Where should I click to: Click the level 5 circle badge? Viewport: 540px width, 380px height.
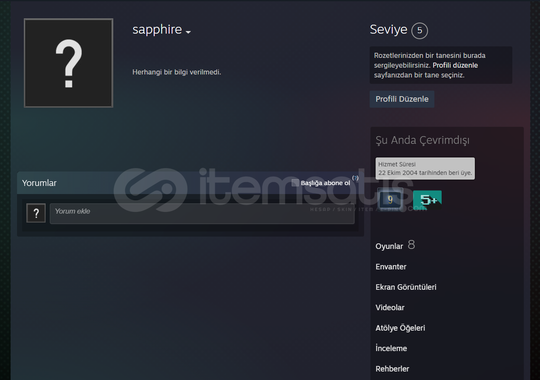pos(419,30)
